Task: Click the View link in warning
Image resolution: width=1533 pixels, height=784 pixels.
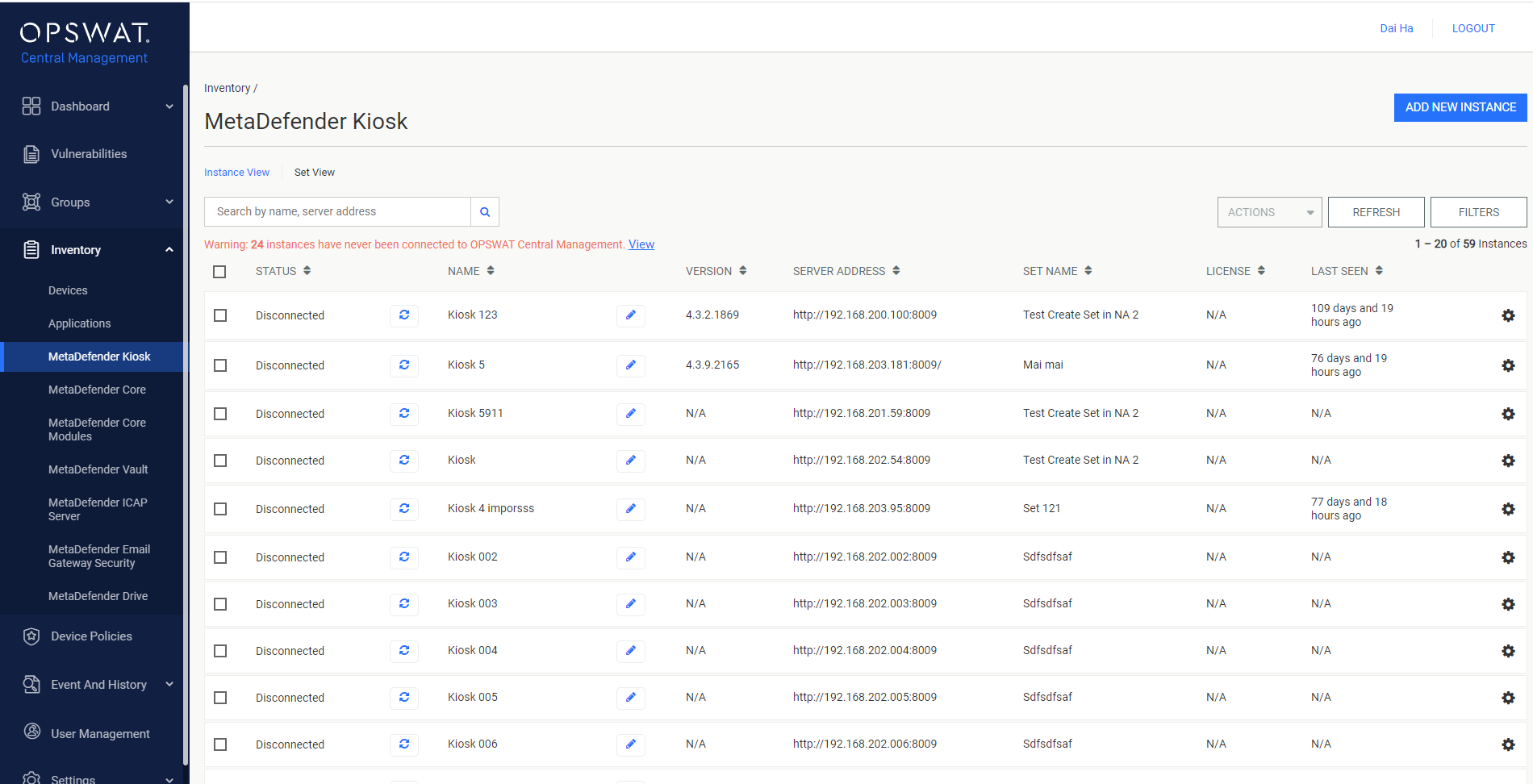Action: pos(641,244)
